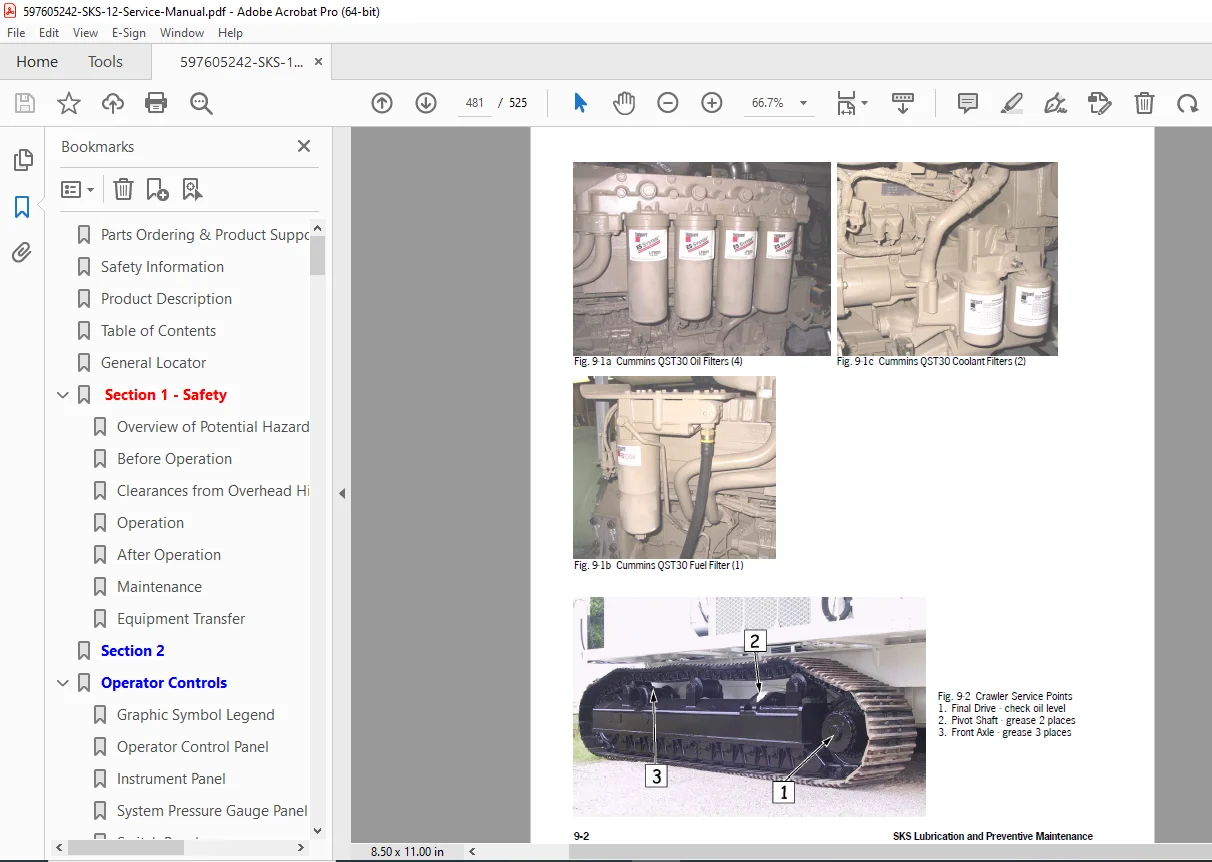The height and width of the screenshot is (862, 1212).
Task: Select Overview of Potential Hazards bookmark
Action: pyautogui.click(x=213, y=427)
